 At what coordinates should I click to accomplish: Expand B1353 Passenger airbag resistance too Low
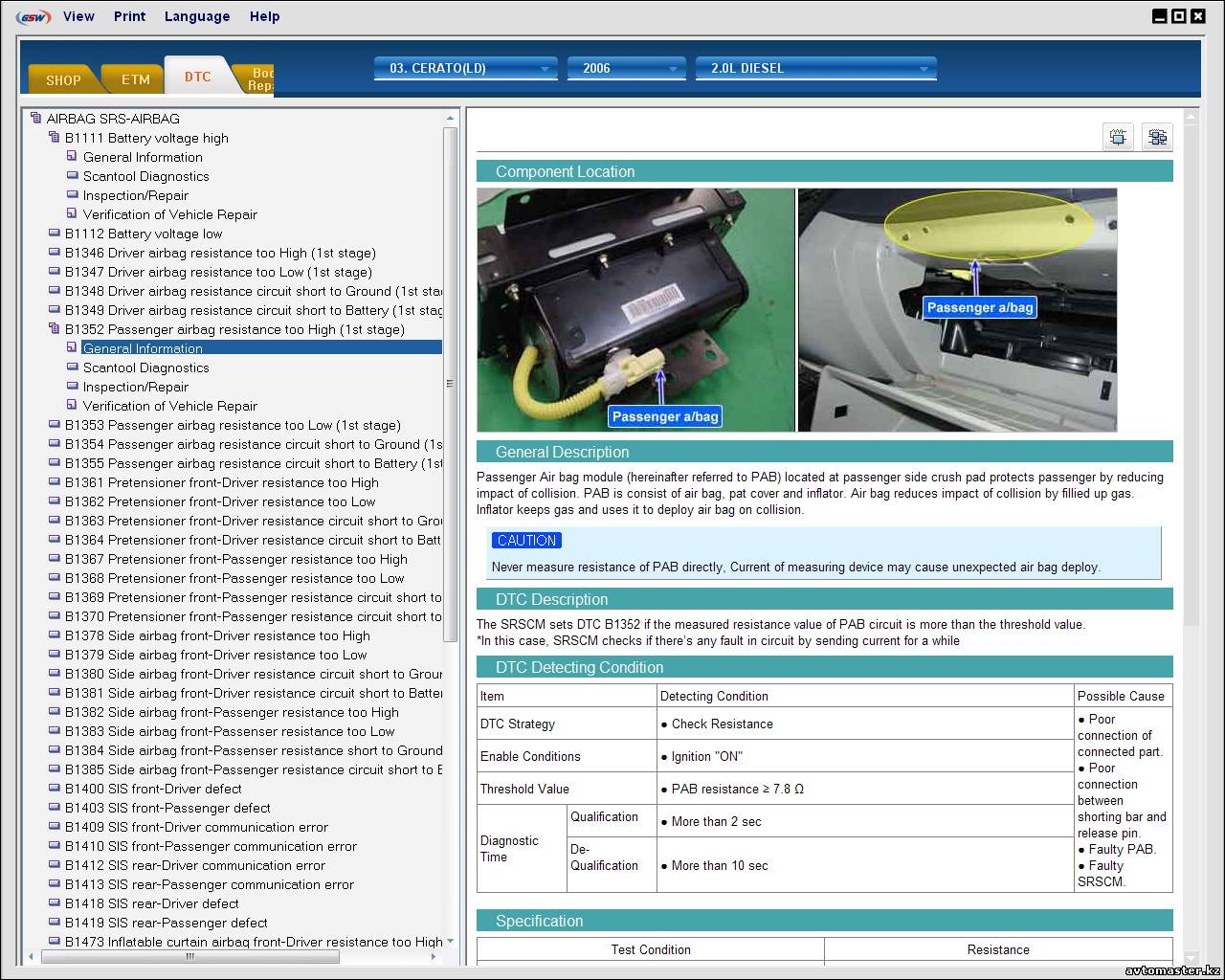coord(55,424)
